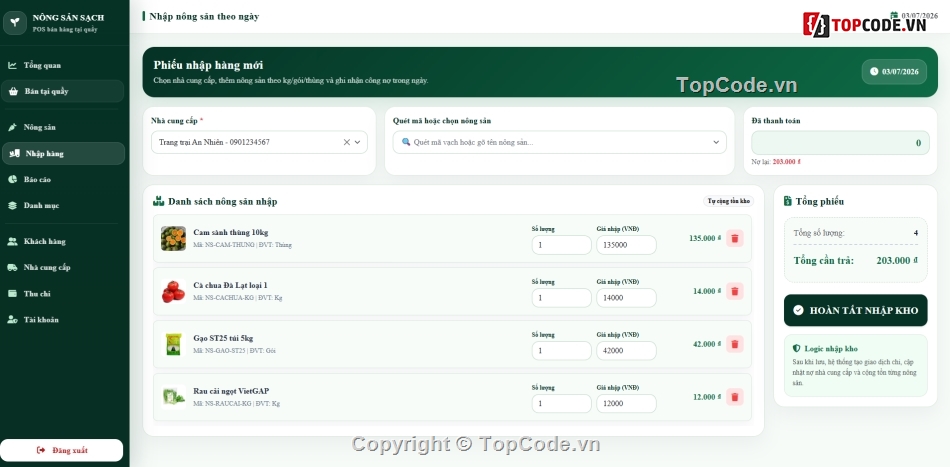Click the 03/07/2026 date badge in the banner
Viewport: 950px width, 467px height.
click(894, 71)
